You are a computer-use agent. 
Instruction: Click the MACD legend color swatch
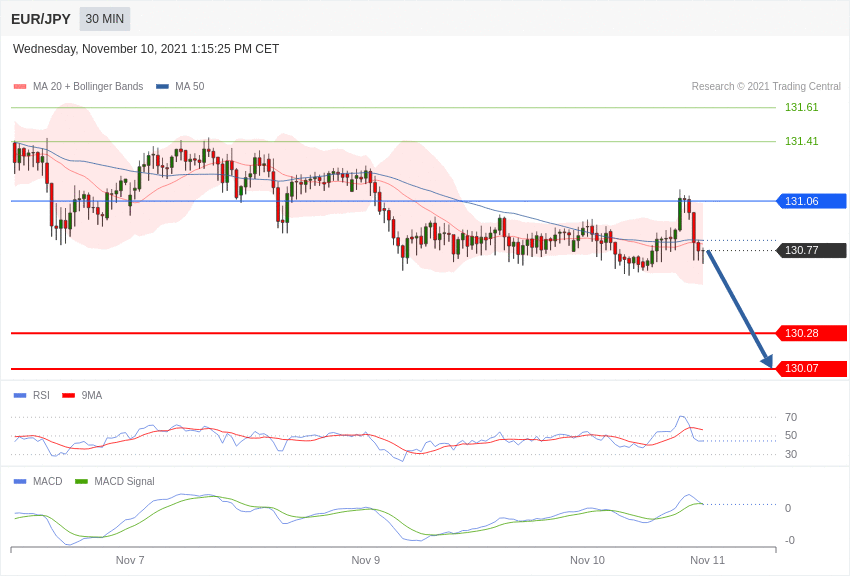[x=20, y=482]
